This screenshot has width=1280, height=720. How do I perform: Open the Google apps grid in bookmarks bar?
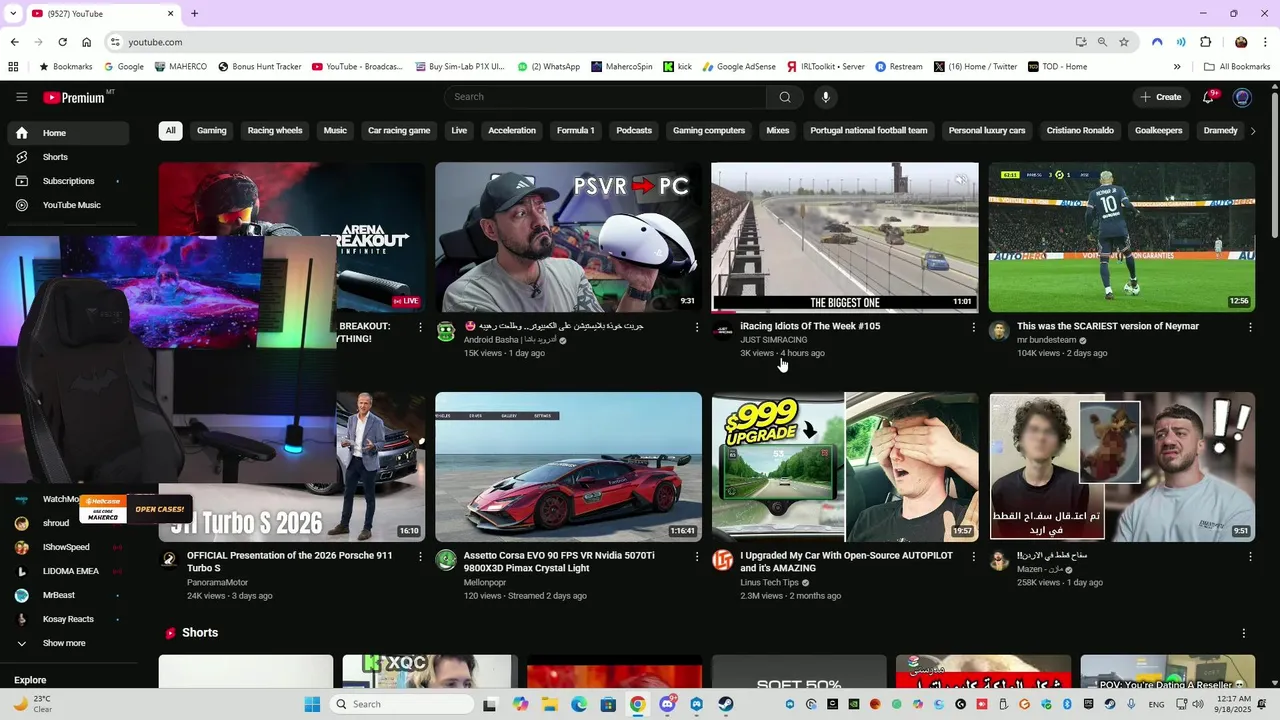(13, 67)
